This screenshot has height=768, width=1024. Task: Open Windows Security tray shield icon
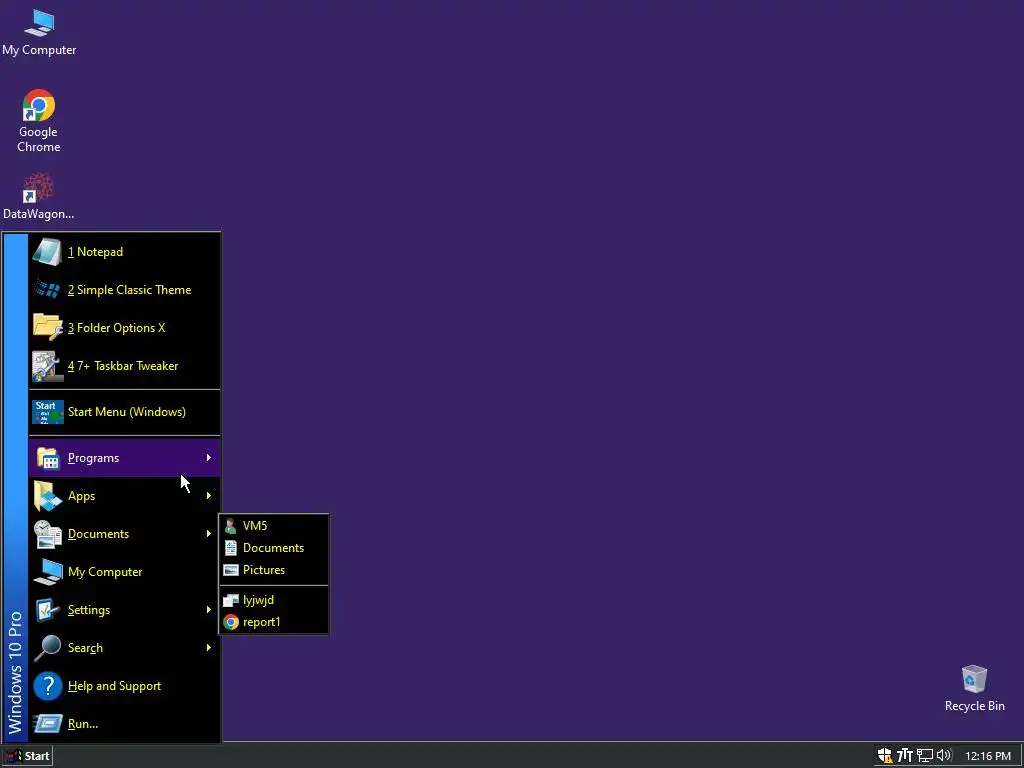coord(885,756)
